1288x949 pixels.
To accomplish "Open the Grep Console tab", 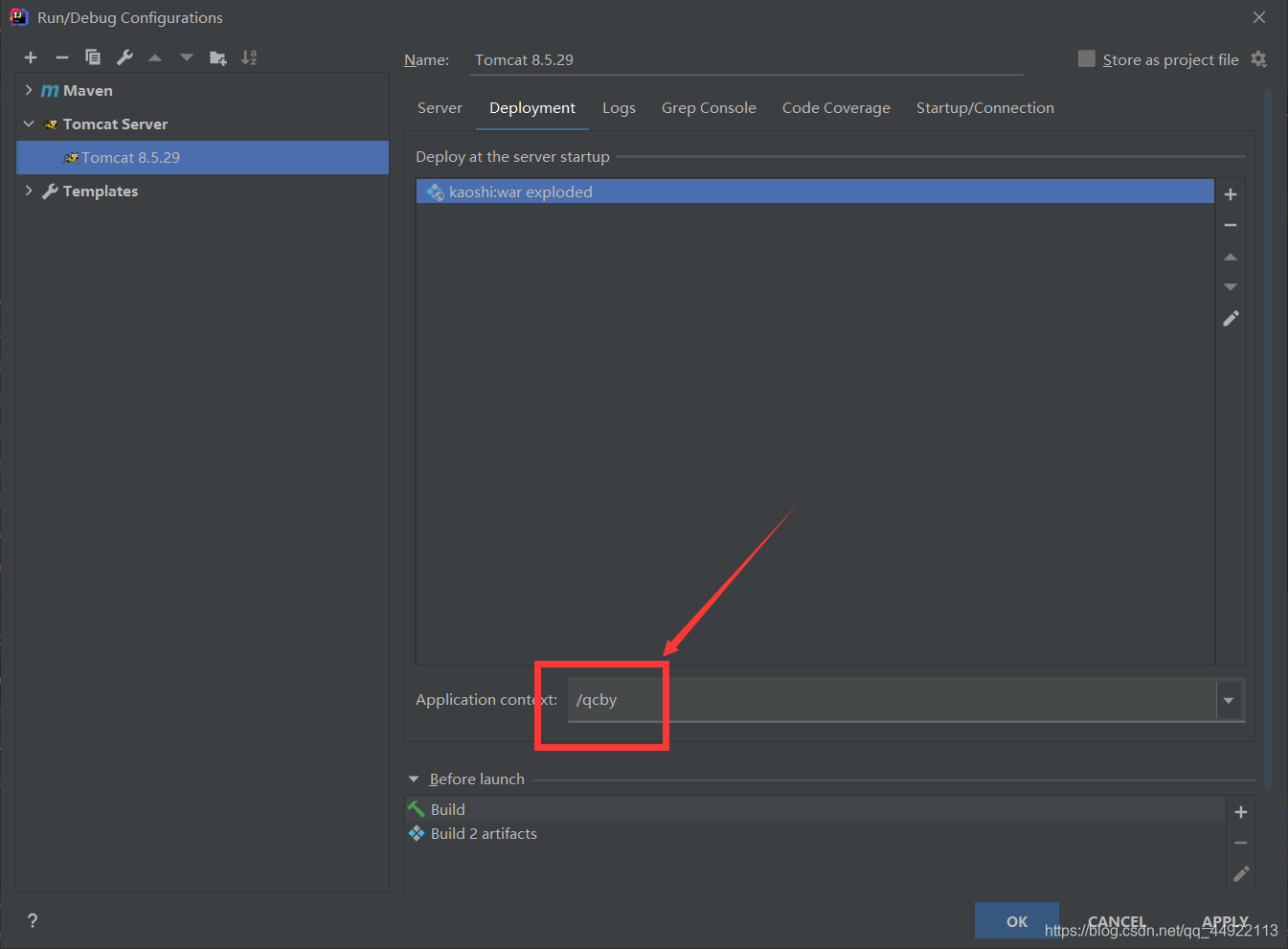I will point(709,108).
